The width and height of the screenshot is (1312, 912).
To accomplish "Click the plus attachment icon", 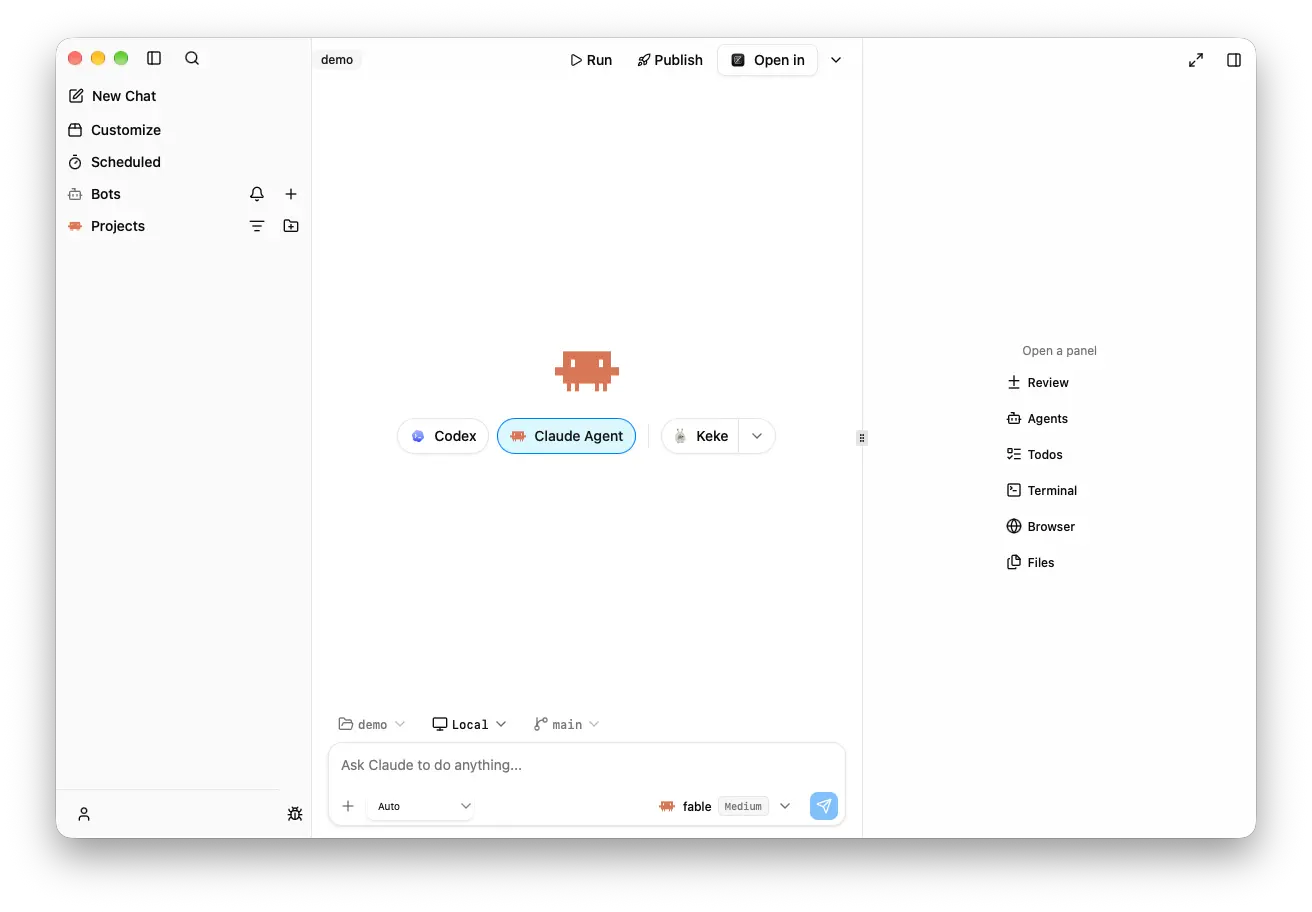I will (348, 806).
